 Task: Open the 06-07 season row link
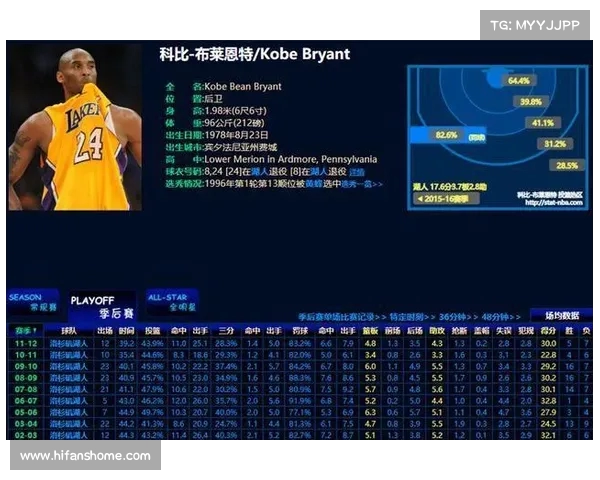[26, 401]
